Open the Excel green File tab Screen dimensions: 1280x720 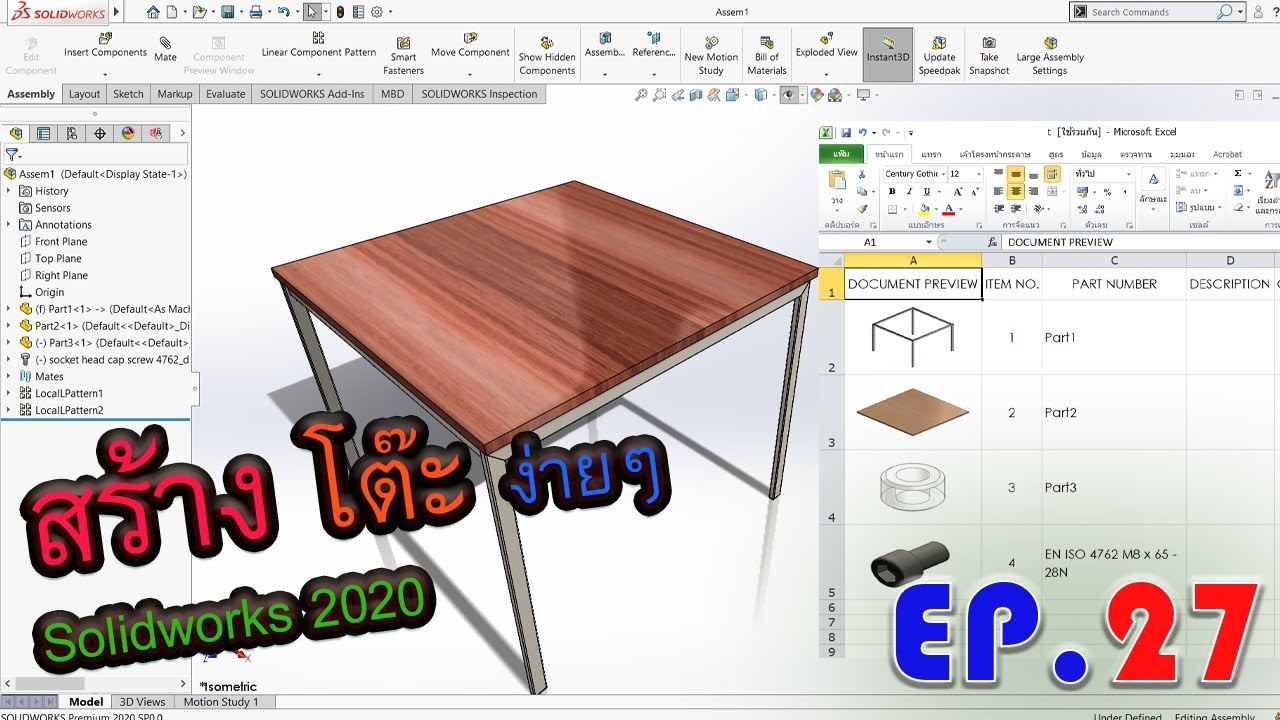(x=841, y=154)
